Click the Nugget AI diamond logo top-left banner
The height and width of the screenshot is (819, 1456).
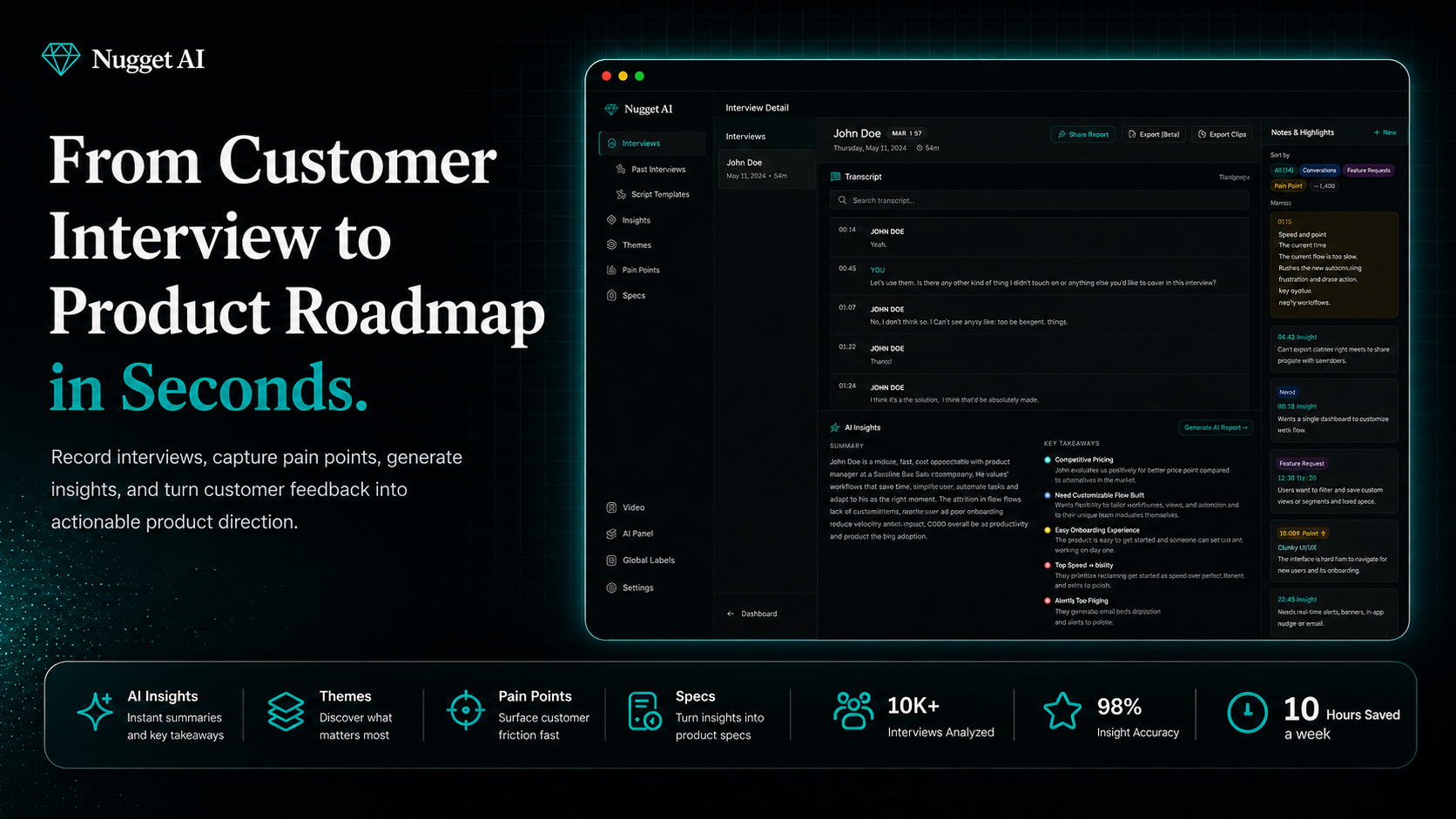pyautogui.click(x=61, y=59)
